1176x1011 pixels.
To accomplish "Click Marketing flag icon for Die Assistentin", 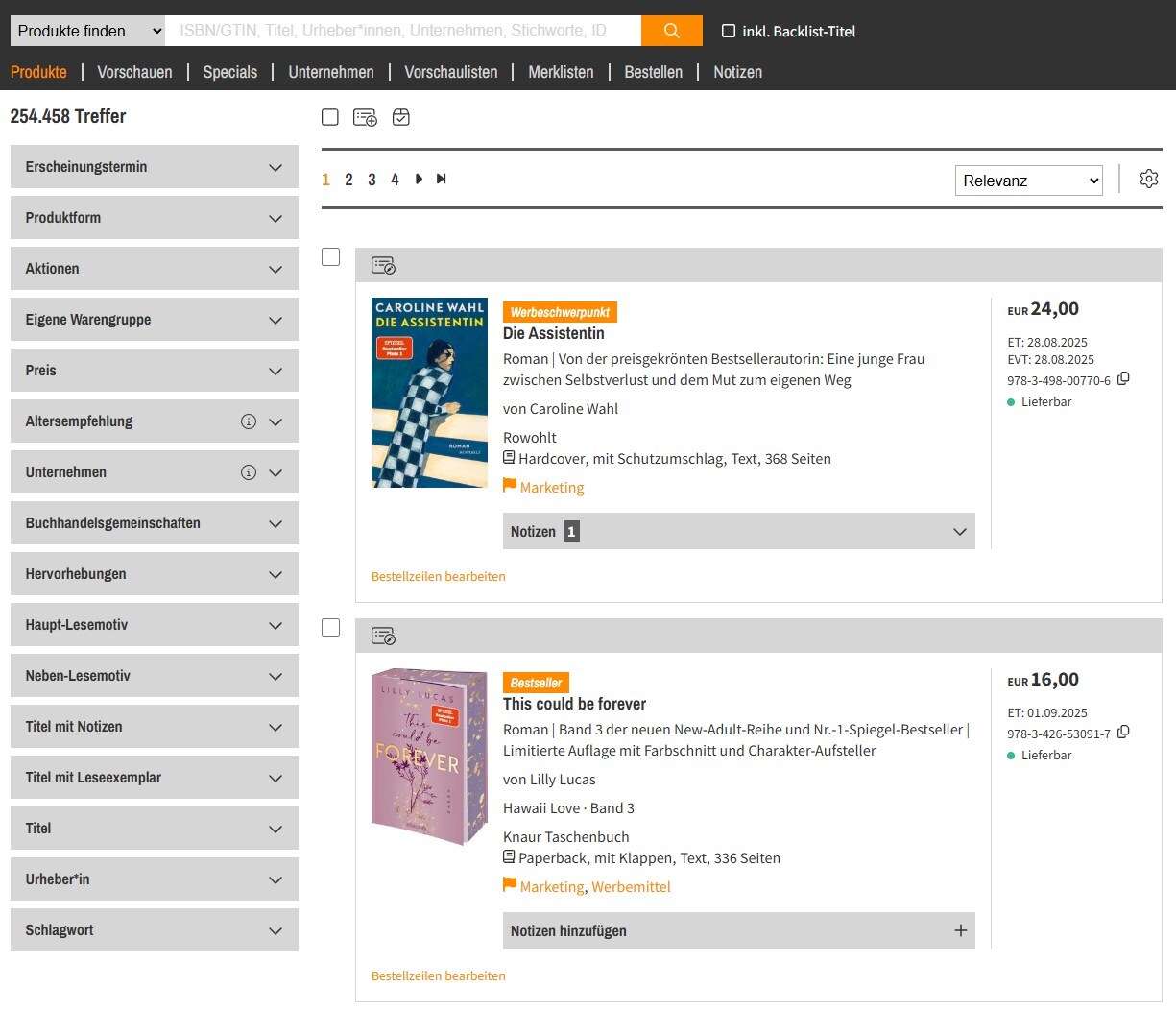I will tap(510, 486).
